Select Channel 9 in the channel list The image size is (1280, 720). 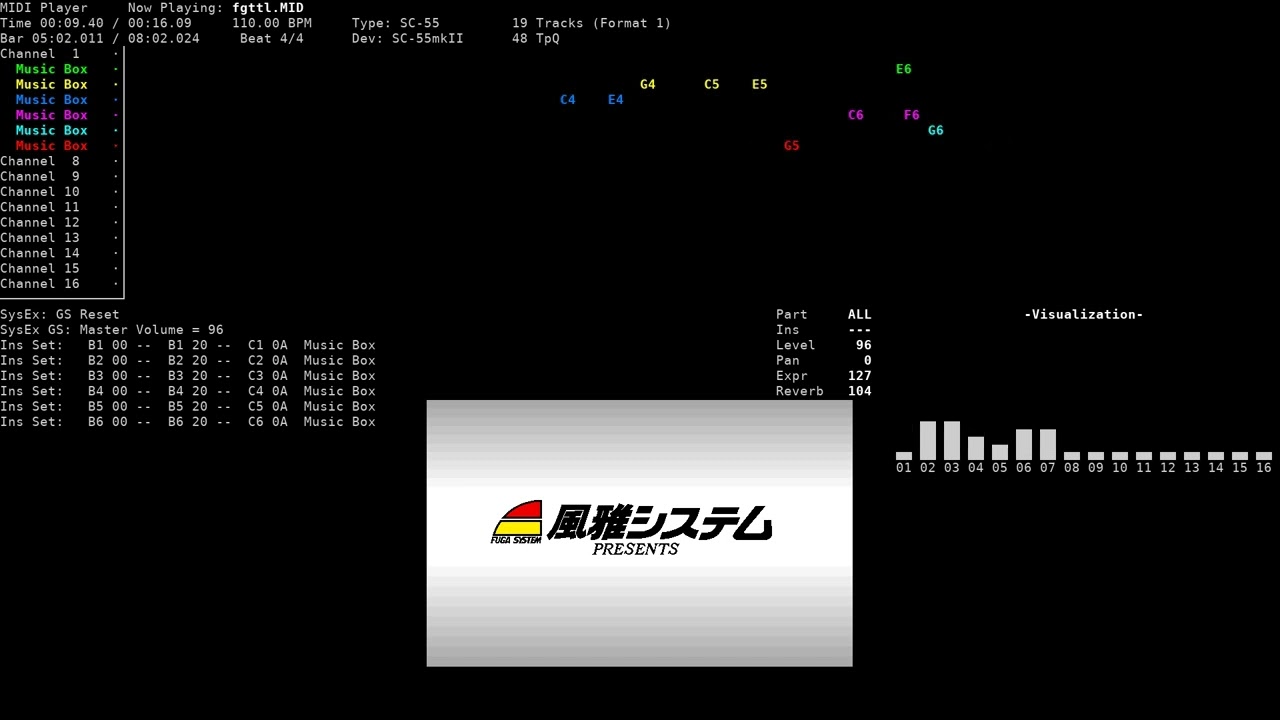click(40, 176)
